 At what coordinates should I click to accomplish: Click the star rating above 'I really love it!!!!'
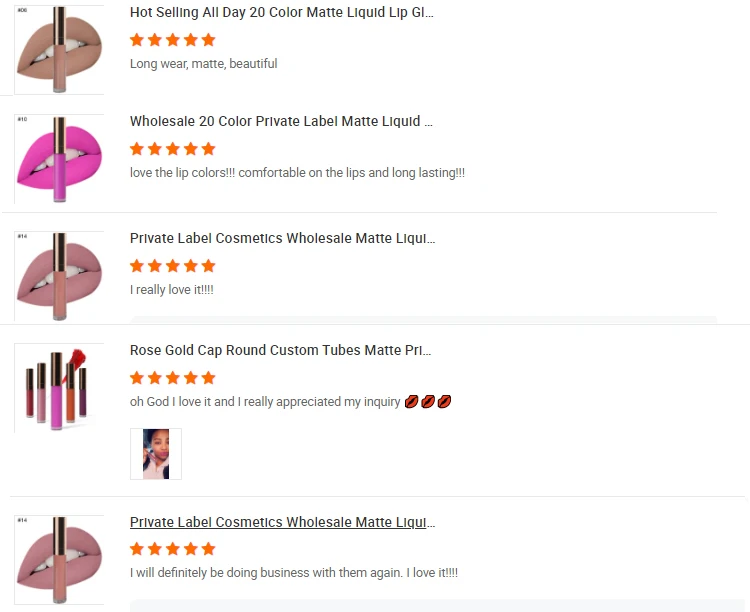click(173, 266)
